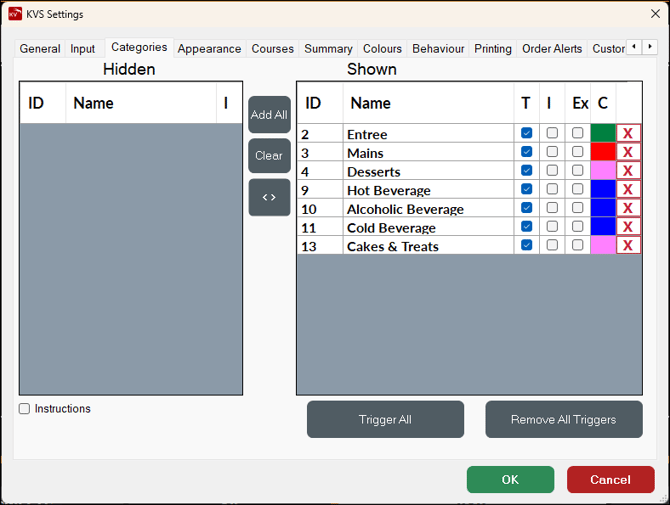This screenshot has height=505, width=670.
Task: Click ID cell 10 in Shown list
Action: pyautogui.click(x=320, y=208)
